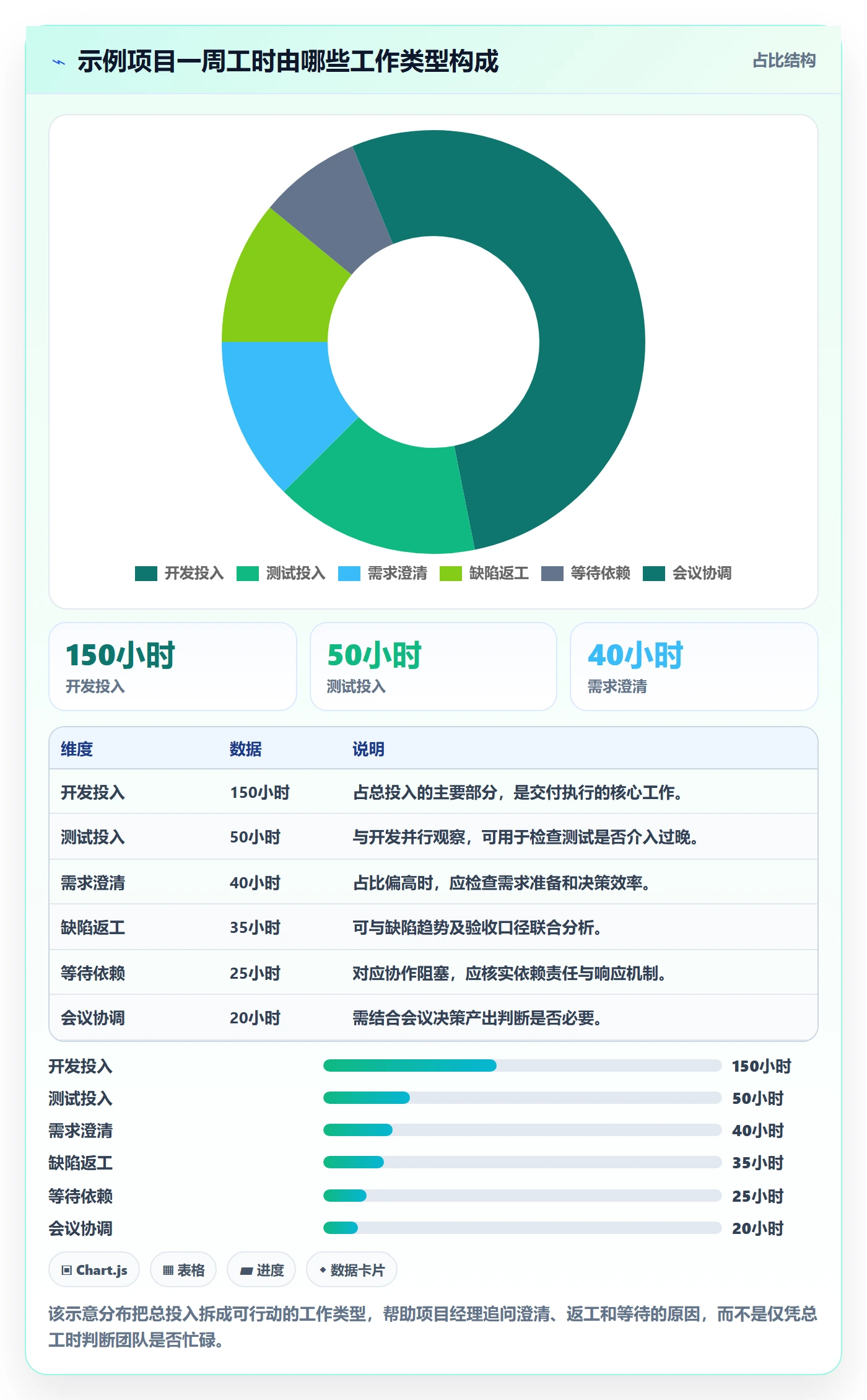Toggle the 会议协调 legend entry
Screen dimensions: 867x1400
687,574
